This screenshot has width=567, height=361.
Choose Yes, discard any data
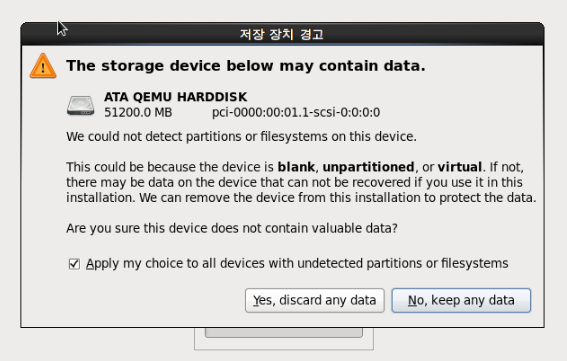(315, 300)
